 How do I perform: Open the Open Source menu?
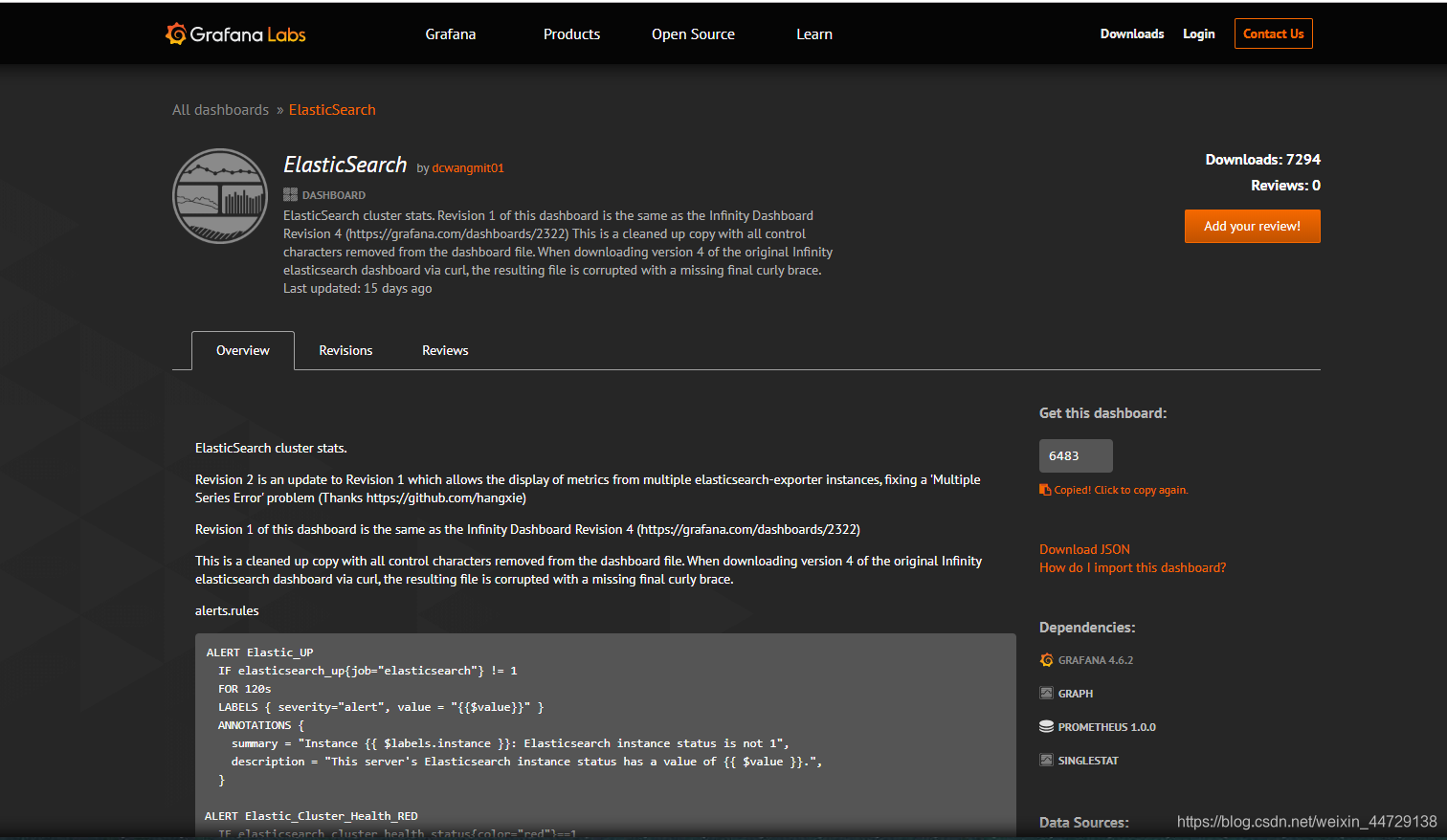coord(693,34)
